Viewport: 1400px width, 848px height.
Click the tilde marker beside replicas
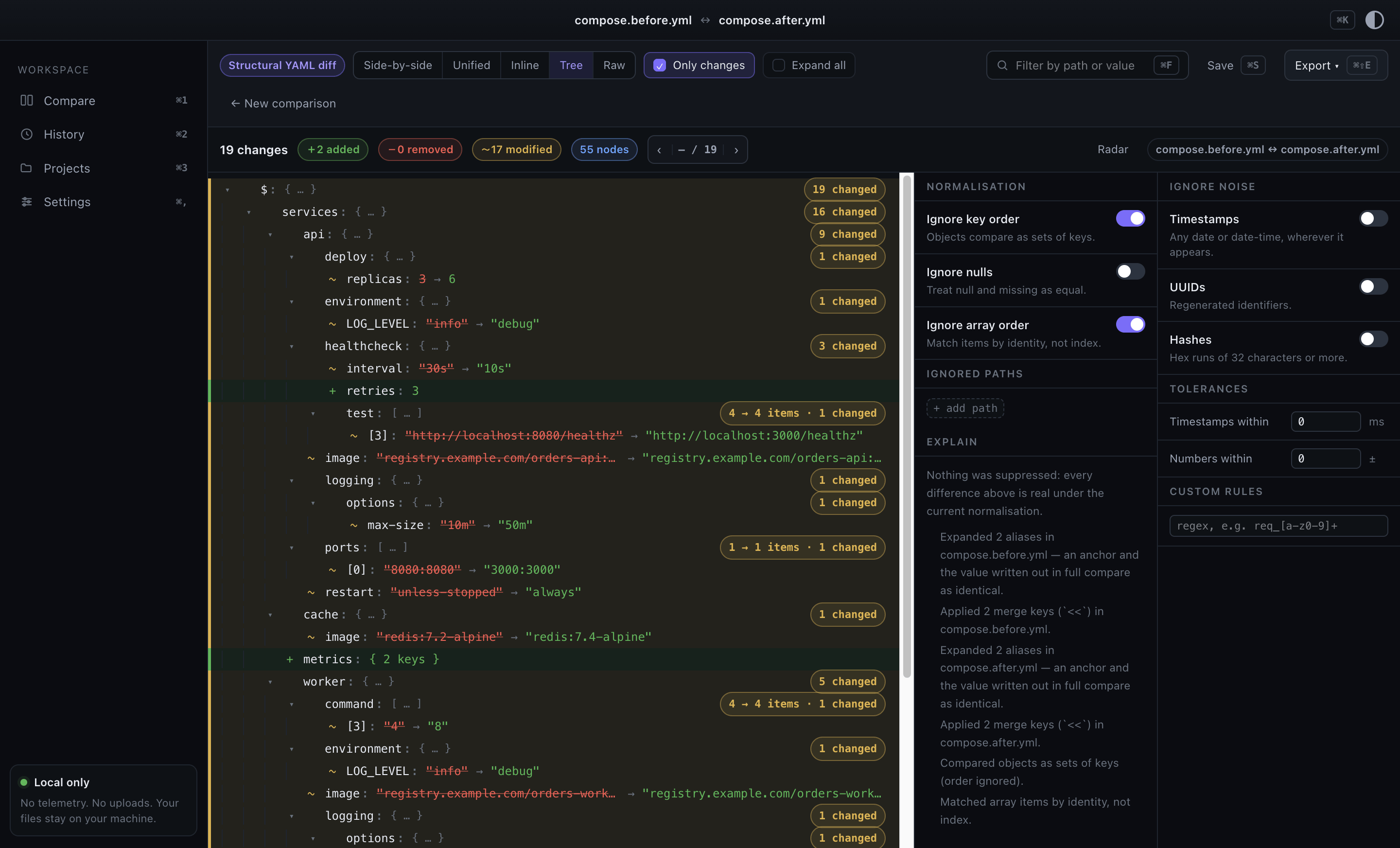(332, 279)
